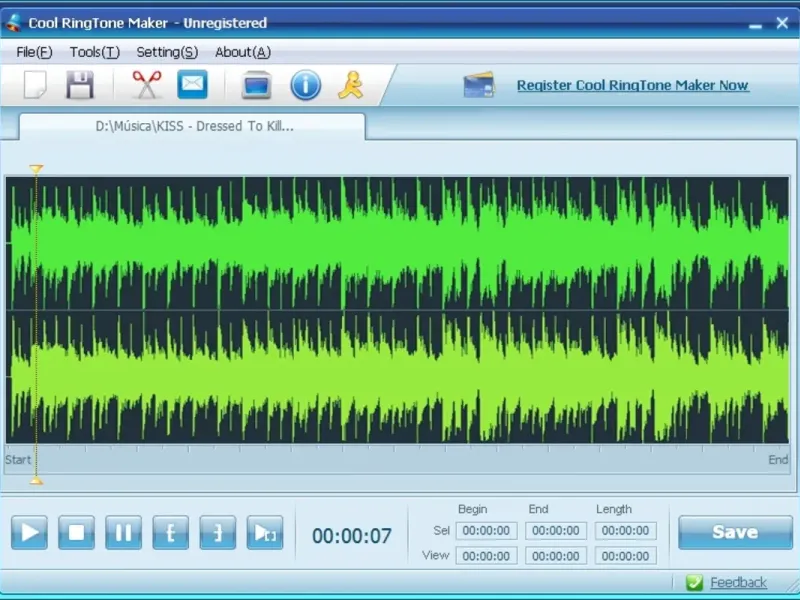Click the blue info icon
The width and height of the screenshot is (800, 600).
click(x=306, y=85)
